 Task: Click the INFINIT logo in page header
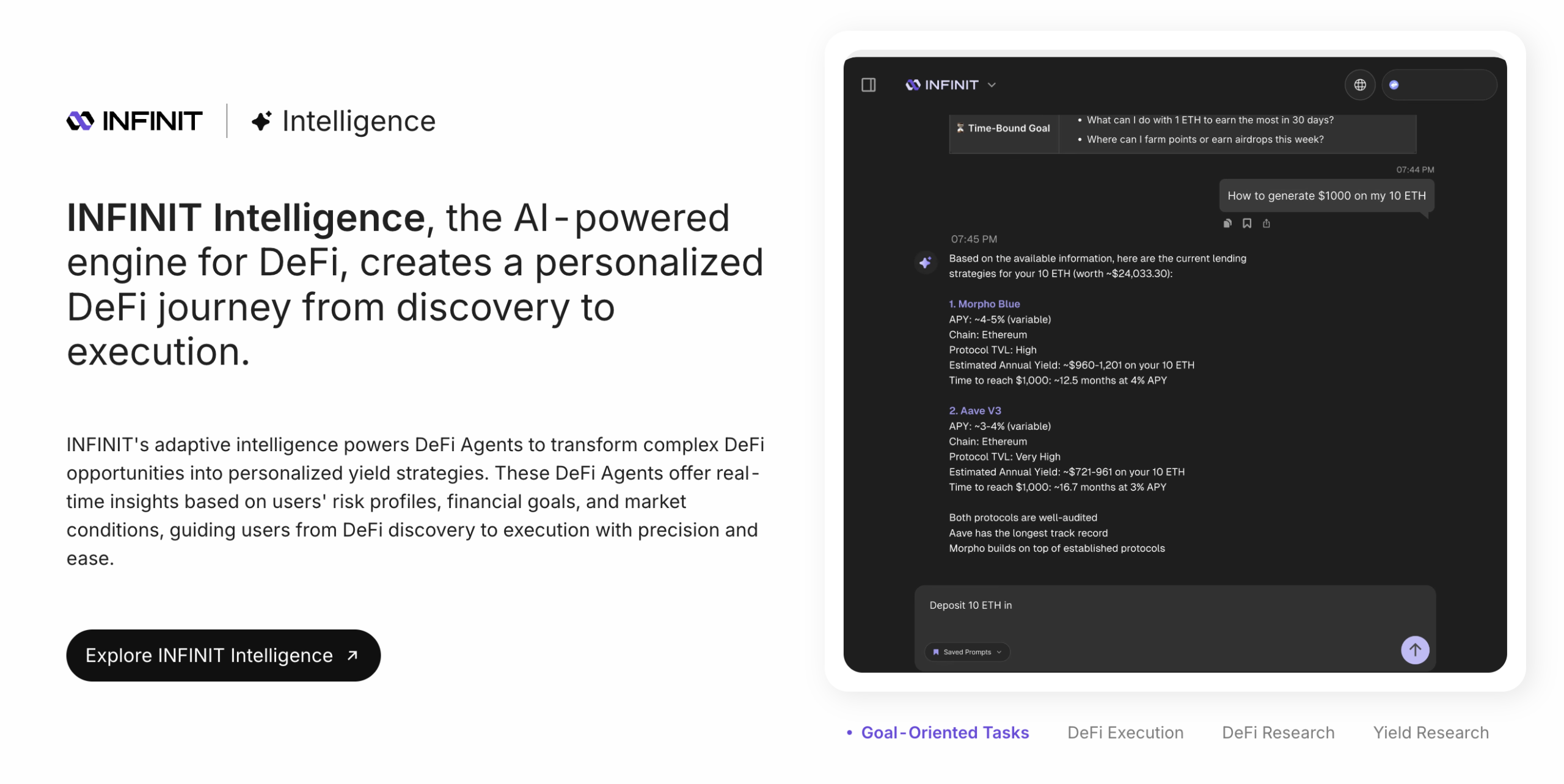coord(134,121)
